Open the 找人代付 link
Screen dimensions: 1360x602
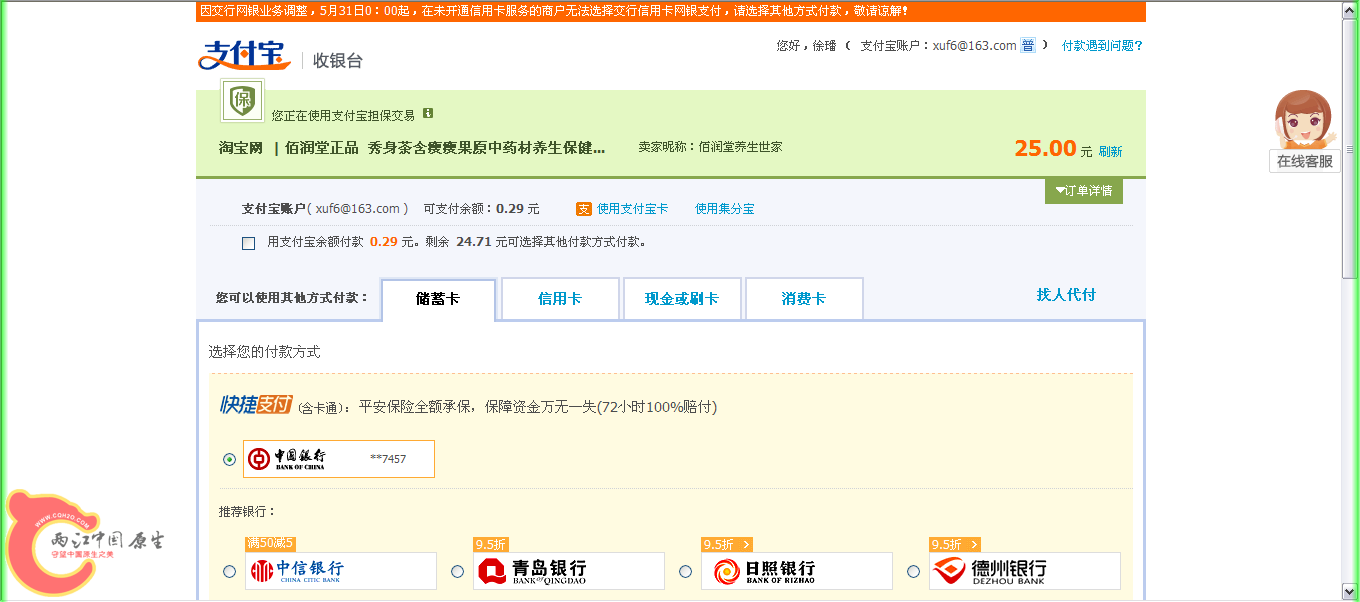(x=1066, y=295)
